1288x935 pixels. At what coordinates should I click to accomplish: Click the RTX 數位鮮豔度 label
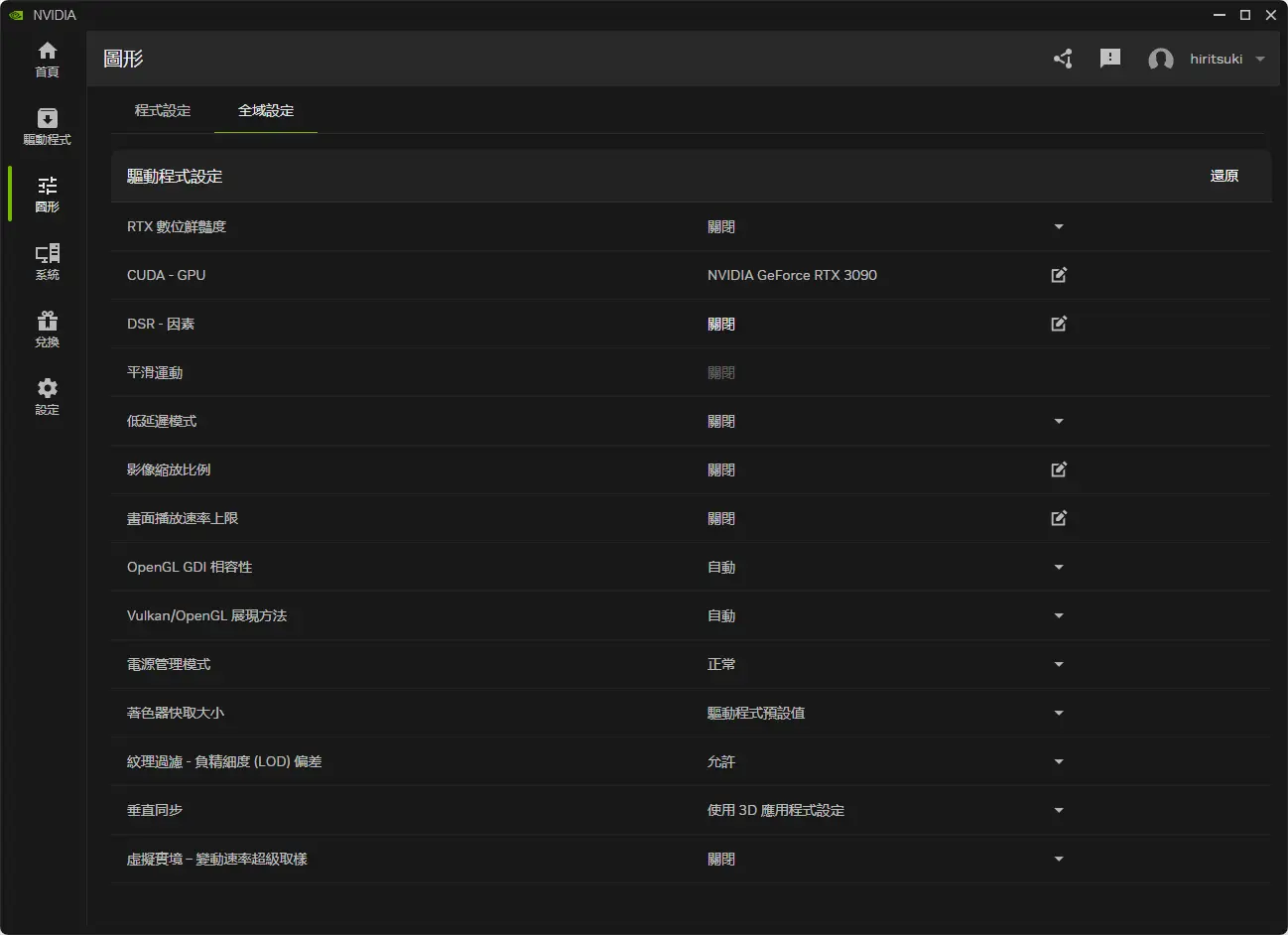pyautogui.click(x=177, y=226)
